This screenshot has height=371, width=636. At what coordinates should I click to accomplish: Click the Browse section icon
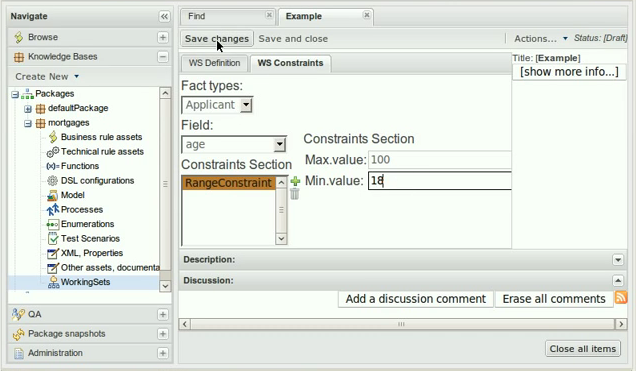pyautogui.click(x=19, y=37)
